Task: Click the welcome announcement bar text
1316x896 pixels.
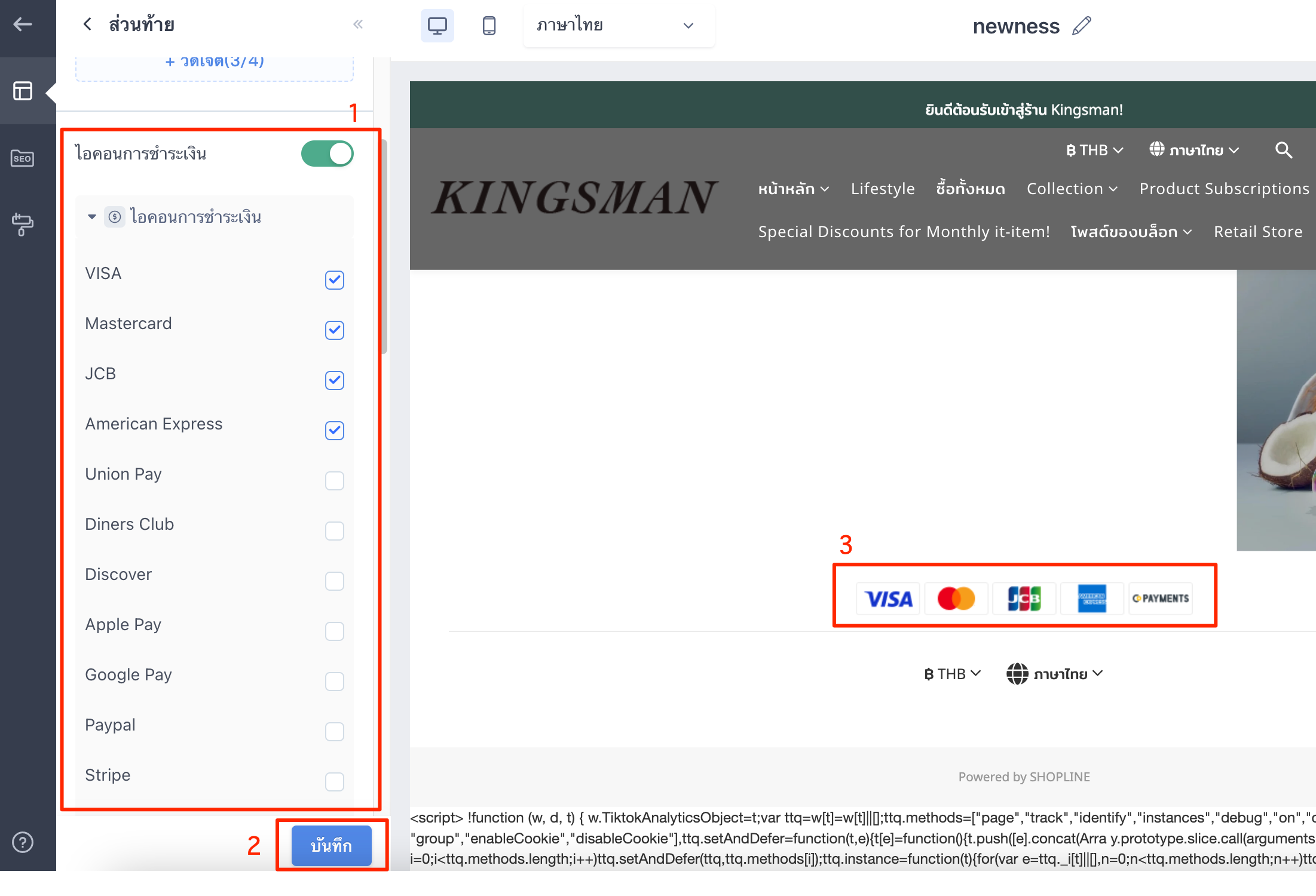Action: tap(1024, 110)
